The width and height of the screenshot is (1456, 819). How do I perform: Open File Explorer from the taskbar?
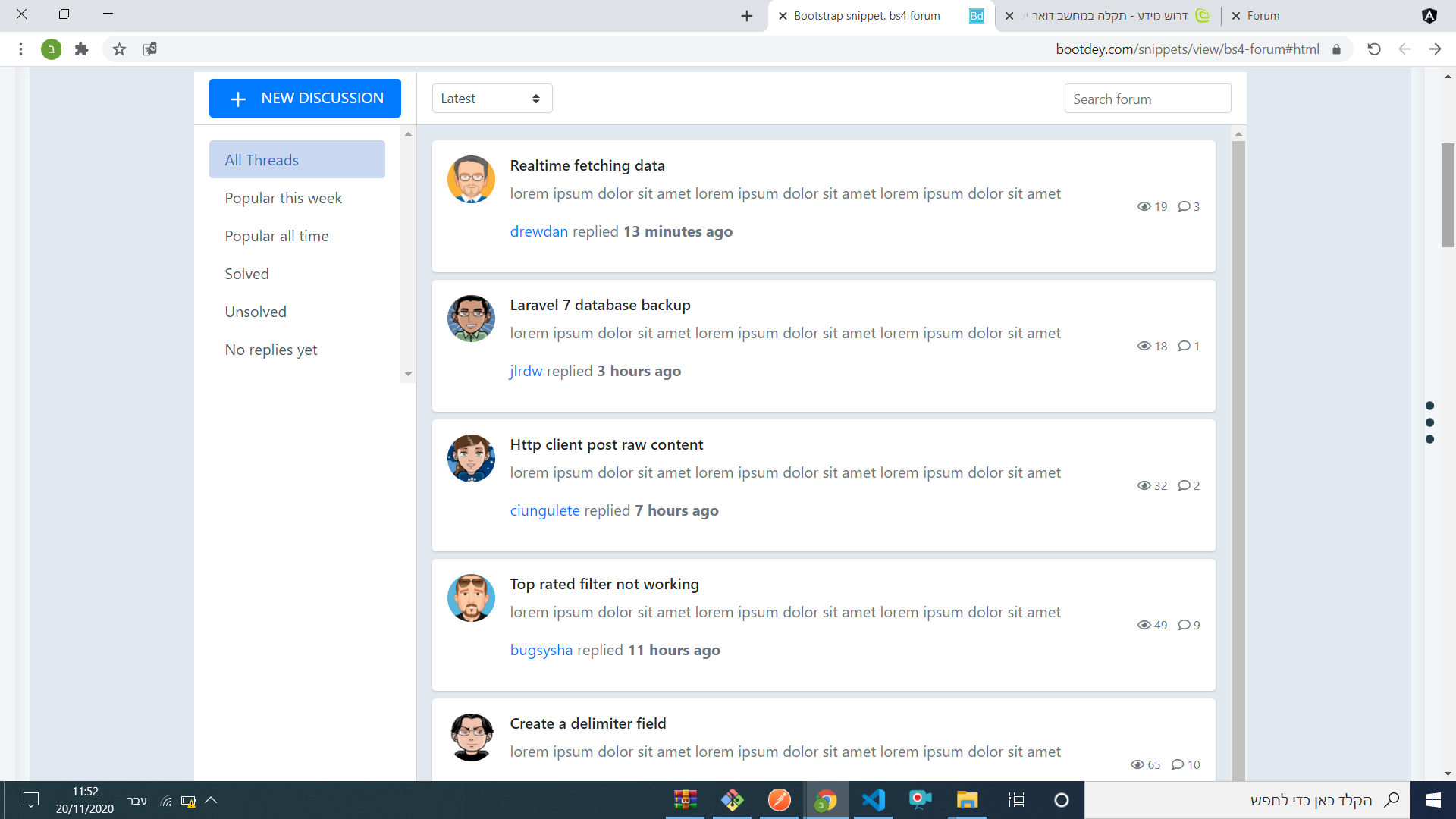tap(967, 800)
